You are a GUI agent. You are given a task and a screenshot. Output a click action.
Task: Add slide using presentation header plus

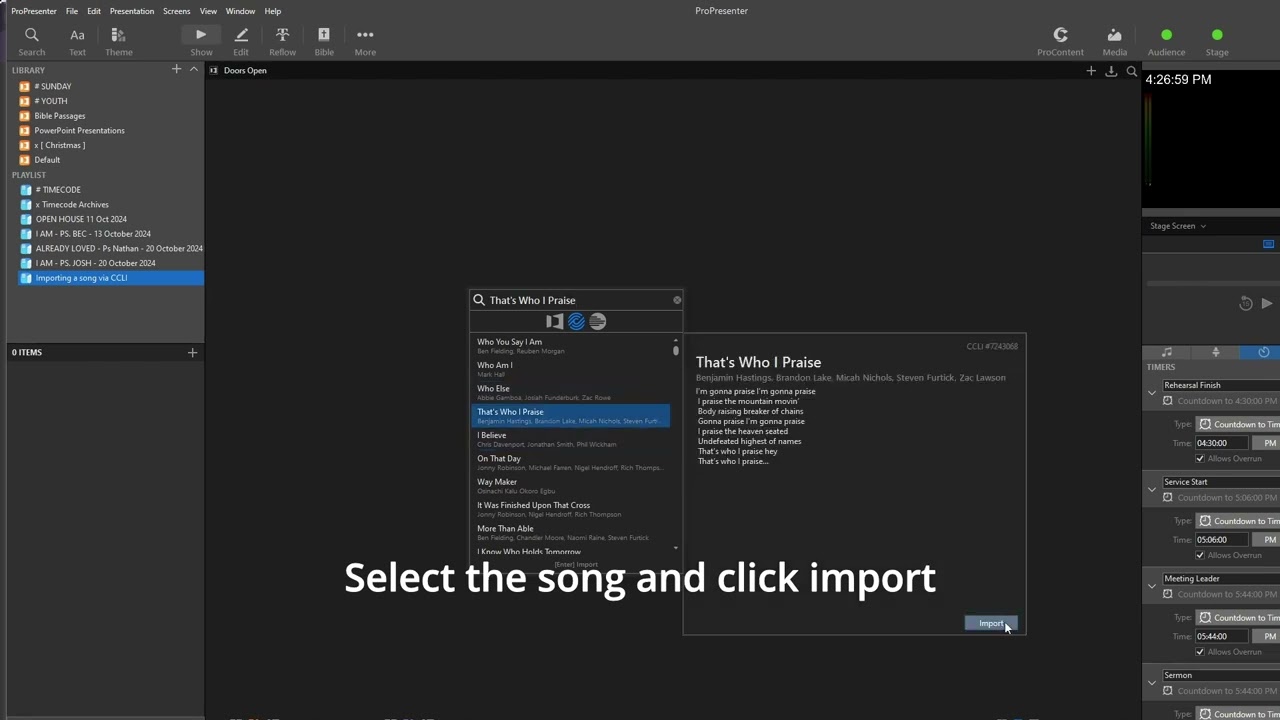click(x=1091, y=71)
